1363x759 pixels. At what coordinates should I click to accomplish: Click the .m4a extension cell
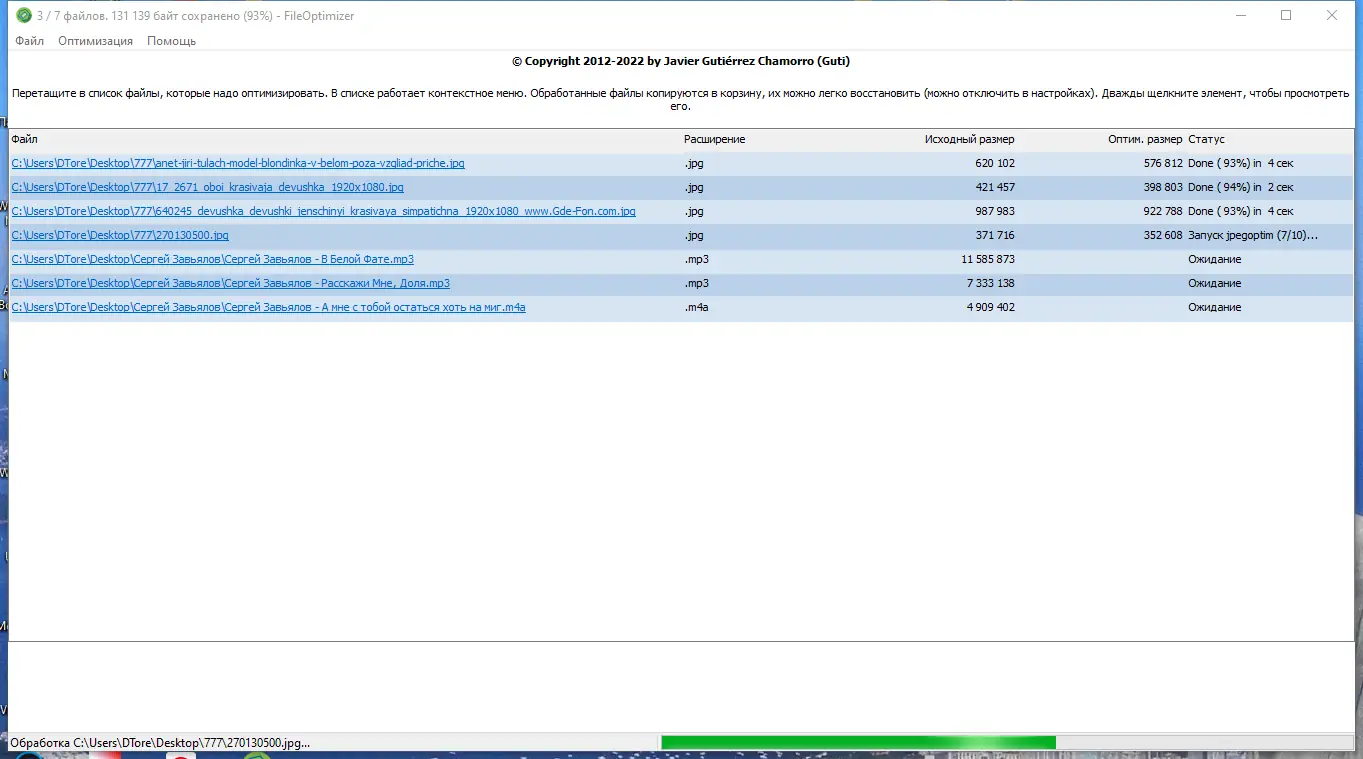(696, 307)
